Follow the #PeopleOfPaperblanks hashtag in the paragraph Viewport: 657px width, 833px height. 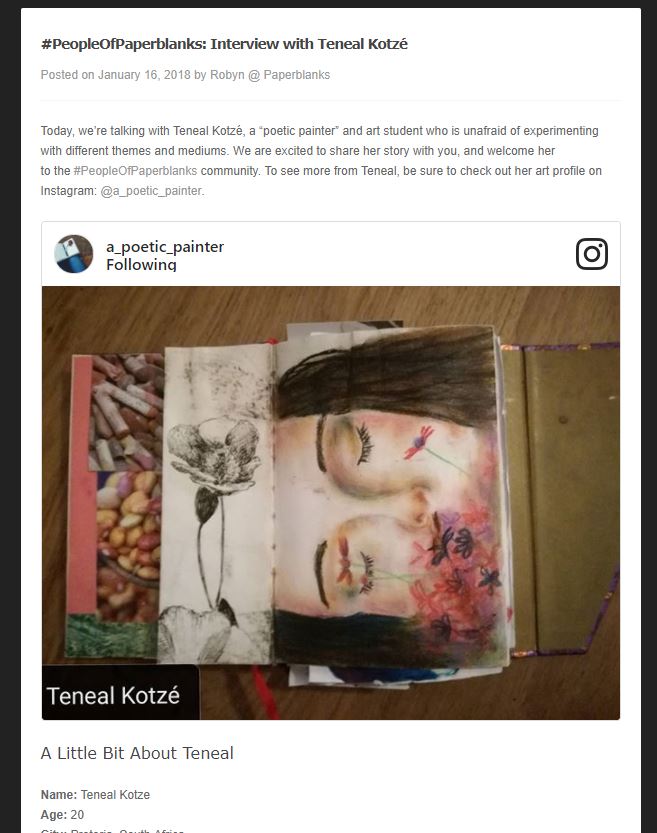click(135, 171)
